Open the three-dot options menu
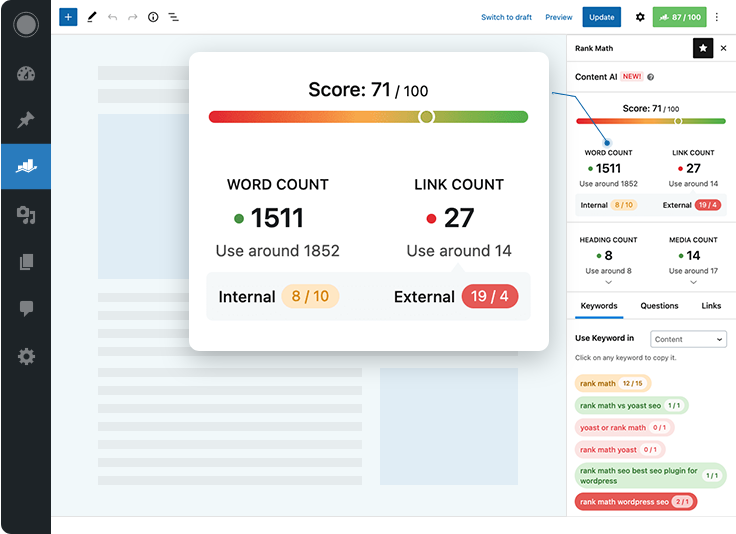 (x=716, y=17)
